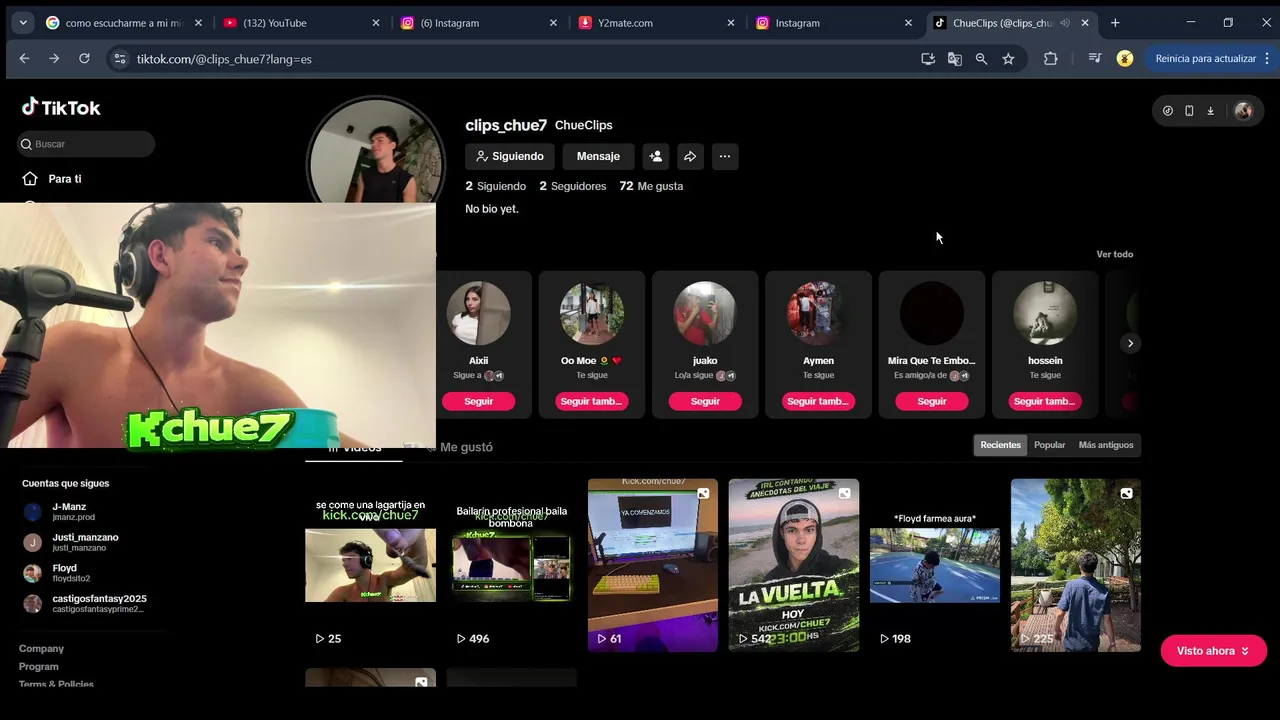Click Ver todo link
1280x720 pixels.
tap(1114, 254)
